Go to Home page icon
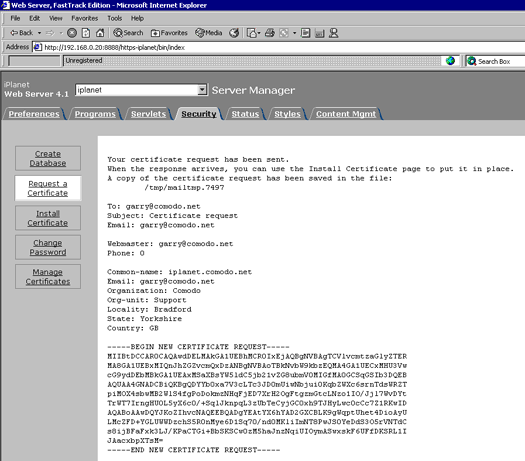Viewport: 525px width, 461px height. pos(100,33)
